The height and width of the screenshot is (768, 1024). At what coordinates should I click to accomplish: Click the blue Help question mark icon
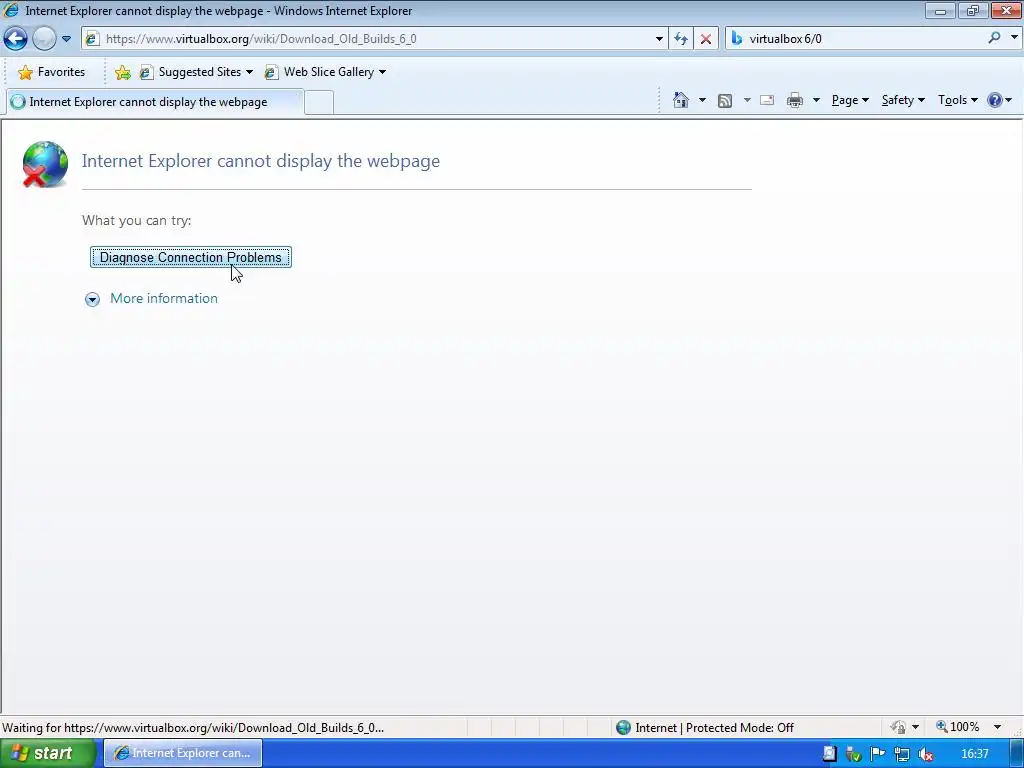pyautogui.click(x=995, y=100)
